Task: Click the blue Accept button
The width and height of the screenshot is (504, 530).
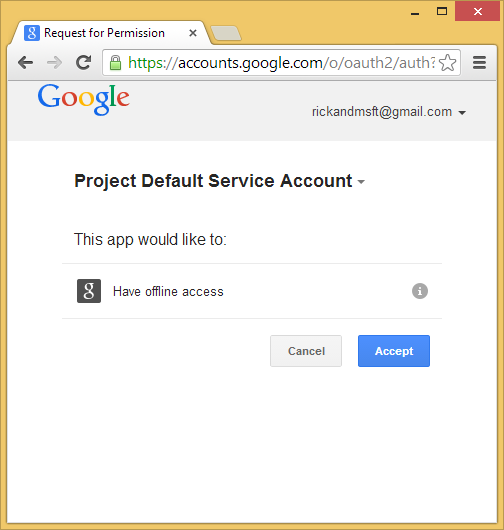Action: [394, 351]
